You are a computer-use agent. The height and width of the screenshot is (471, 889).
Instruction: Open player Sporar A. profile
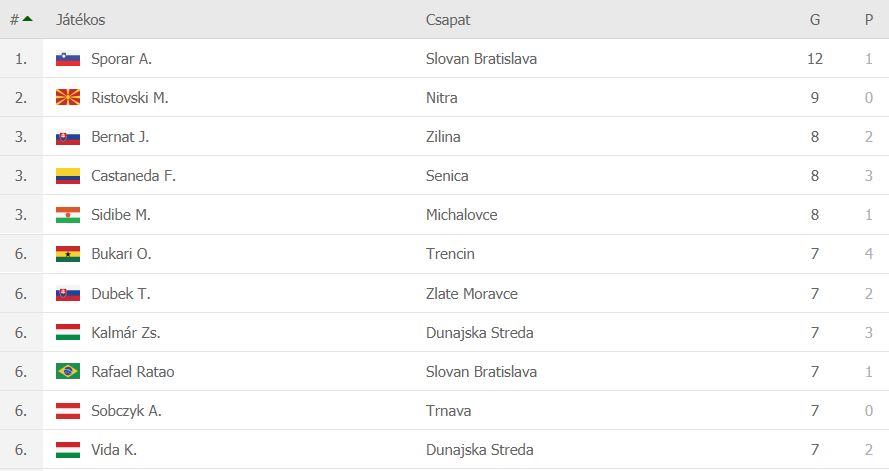121,59
